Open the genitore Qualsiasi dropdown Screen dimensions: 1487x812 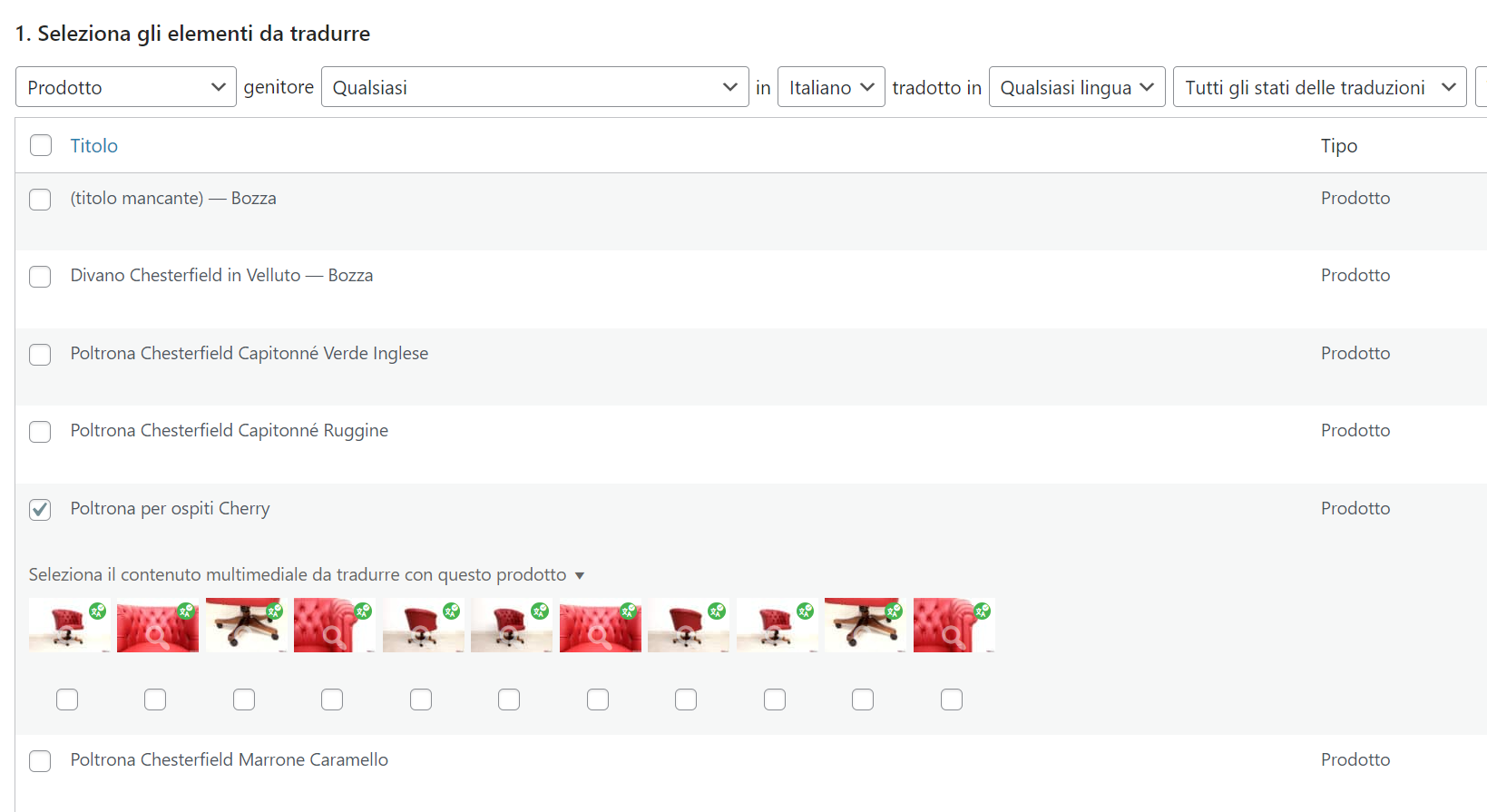[x=535, y=87]
